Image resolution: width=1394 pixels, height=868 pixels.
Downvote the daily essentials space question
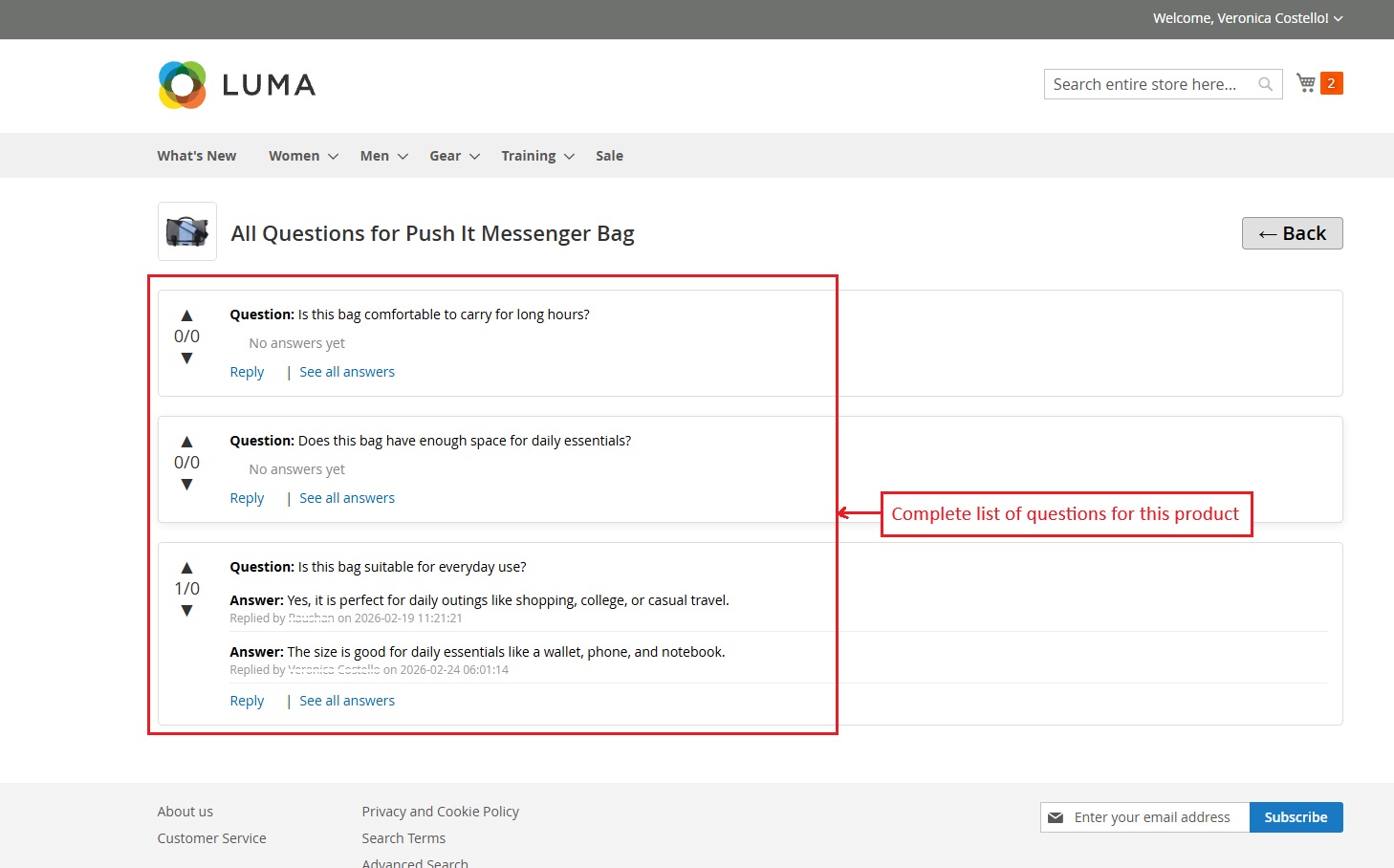[x=186, y=485]
